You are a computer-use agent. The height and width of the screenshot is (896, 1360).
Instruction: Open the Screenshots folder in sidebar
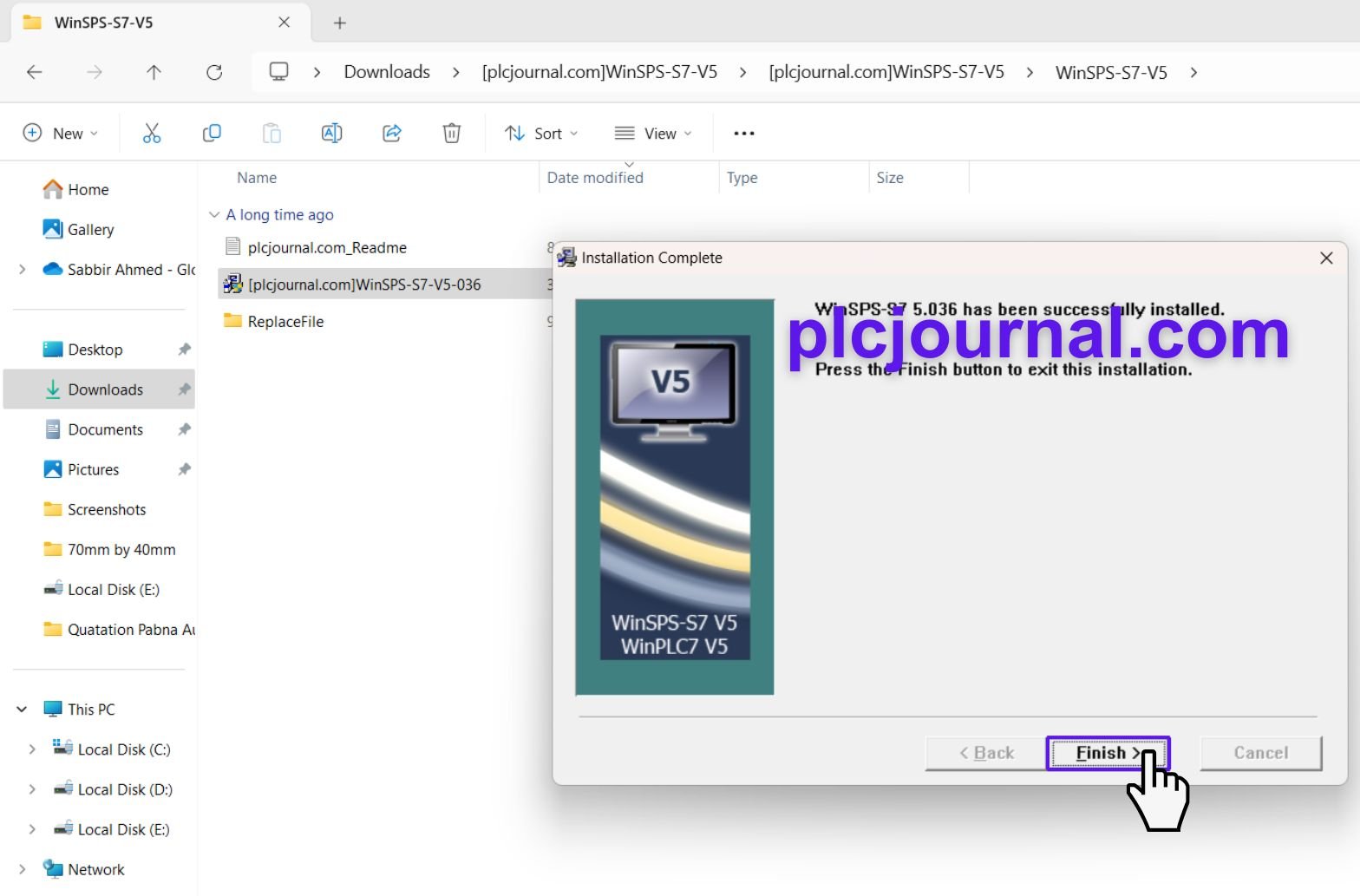pyautogui.click(x=107, y=508)
